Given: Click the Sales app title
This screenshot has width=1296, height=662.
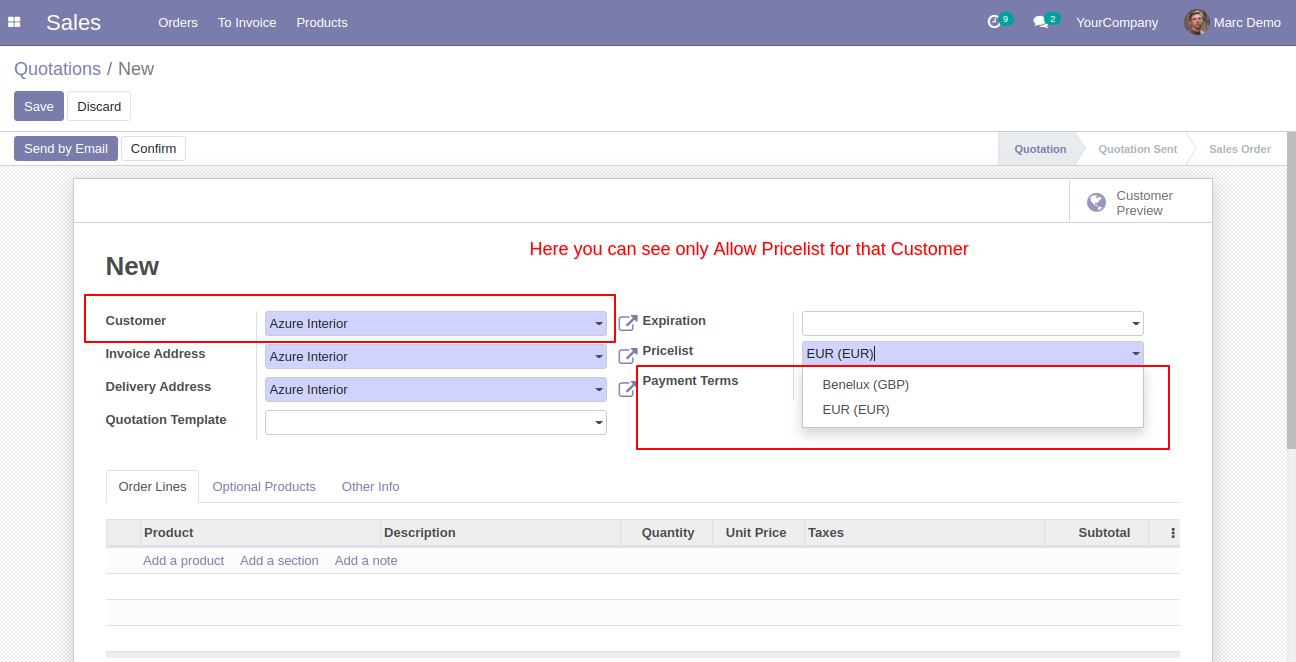Looking at the screenshot, I should [x=73, y=22].
